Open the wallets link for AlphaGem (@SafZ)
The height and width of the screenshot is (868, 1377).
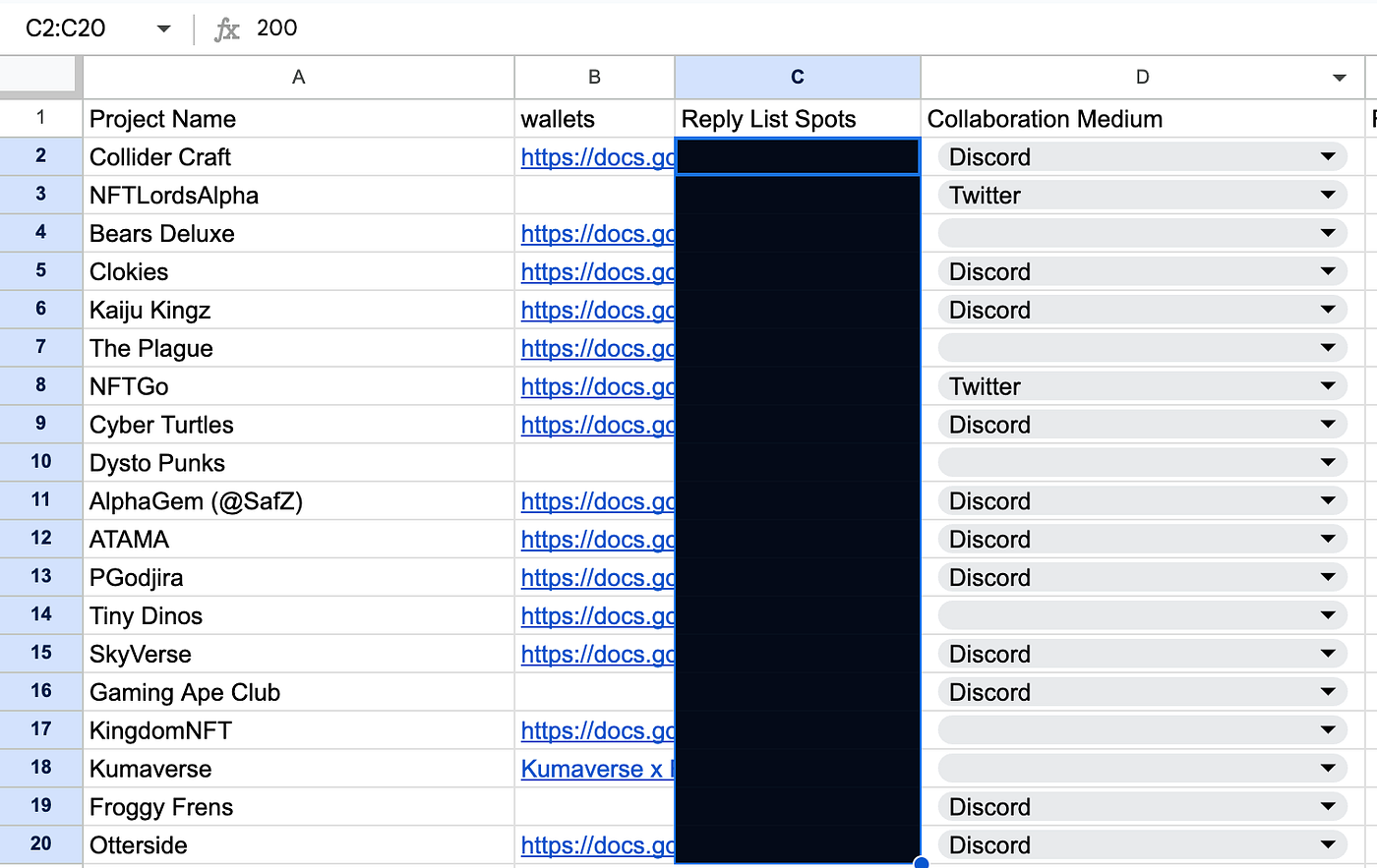pyautogui.click(x=598, y=501)
